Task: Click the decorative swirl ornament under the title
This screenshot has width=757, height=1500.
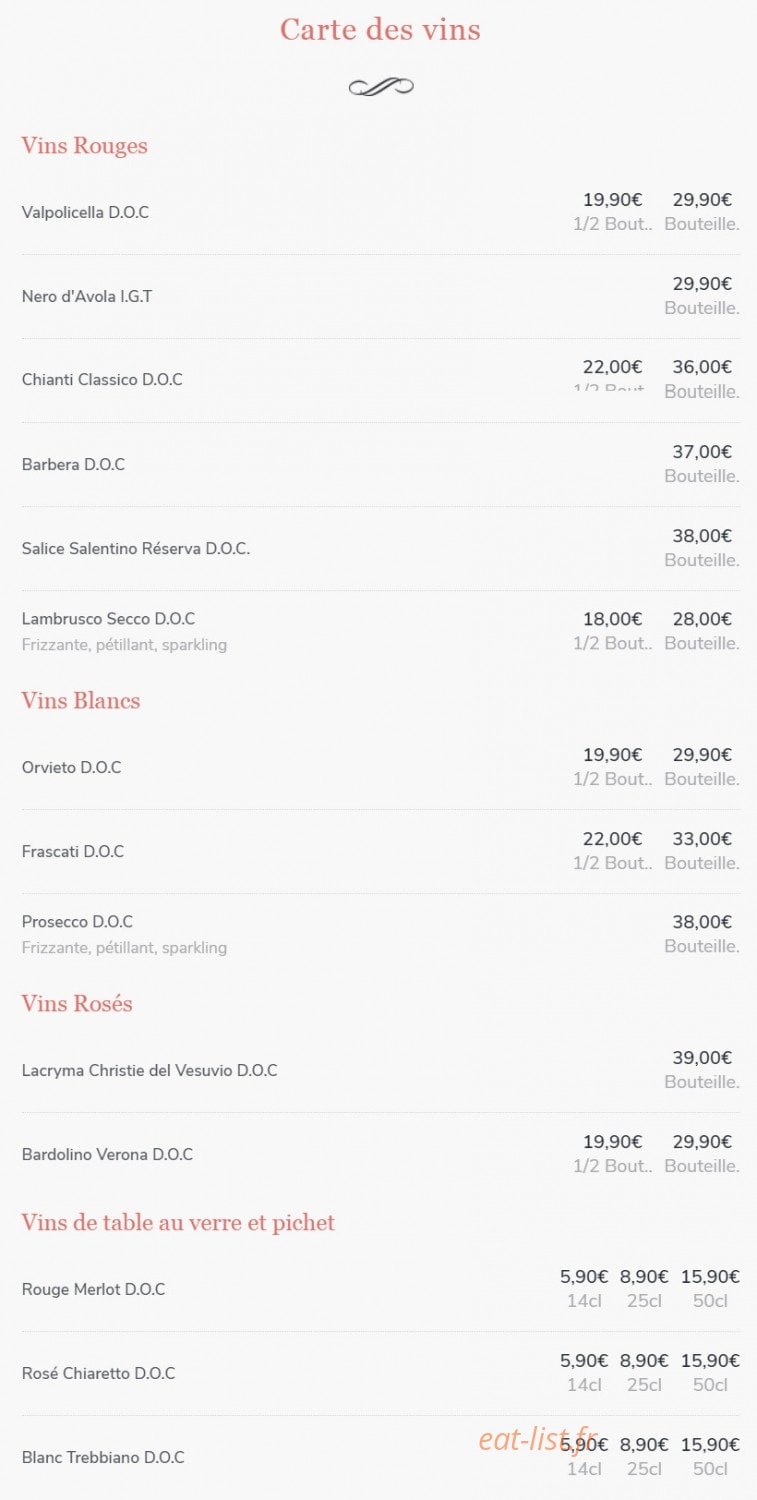Action: click(381, 87)
